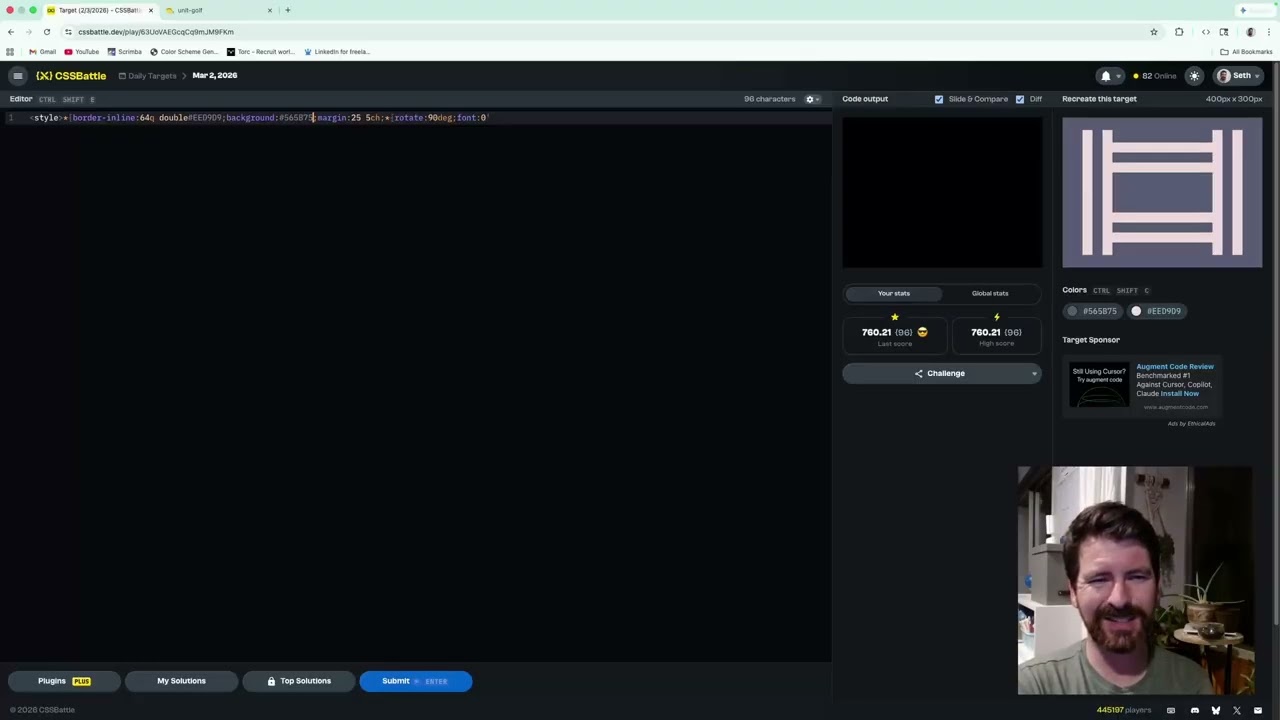
Task: Copy color #EED9D9 swatch
Action: [1156, 311]
